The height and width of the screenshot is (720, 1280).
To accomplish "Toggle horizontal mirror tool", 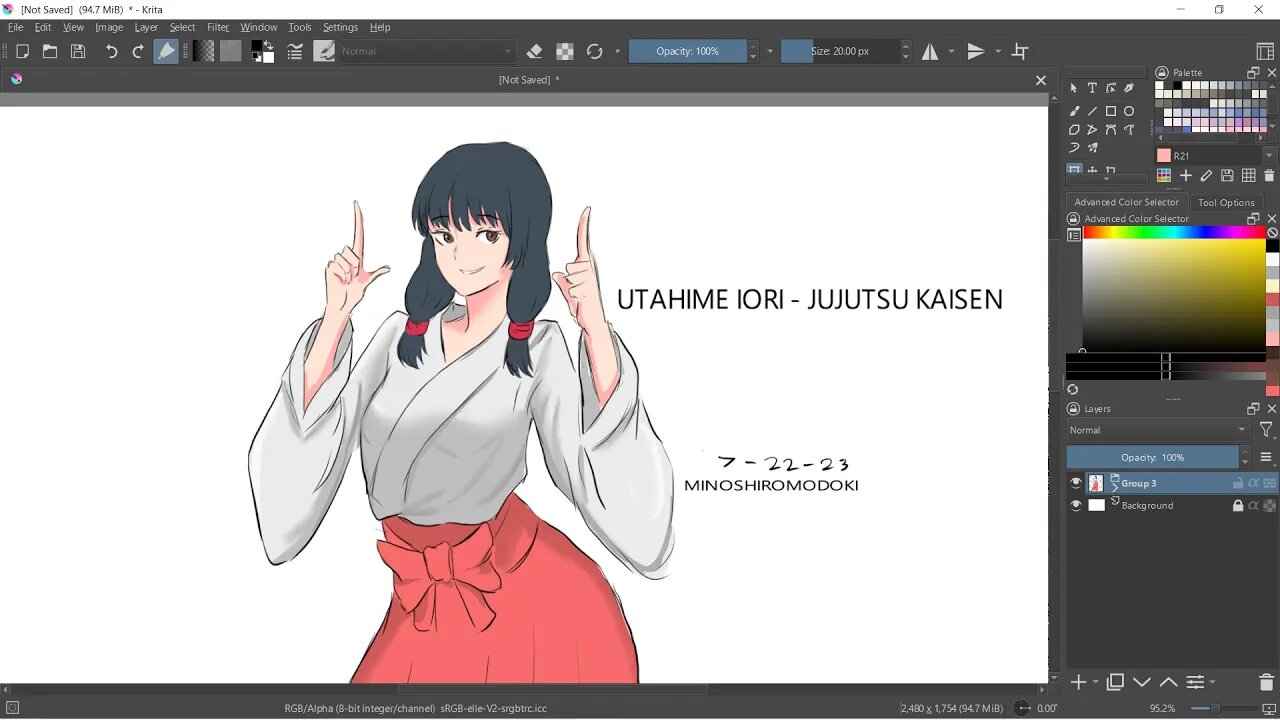I will pos(930,51).
